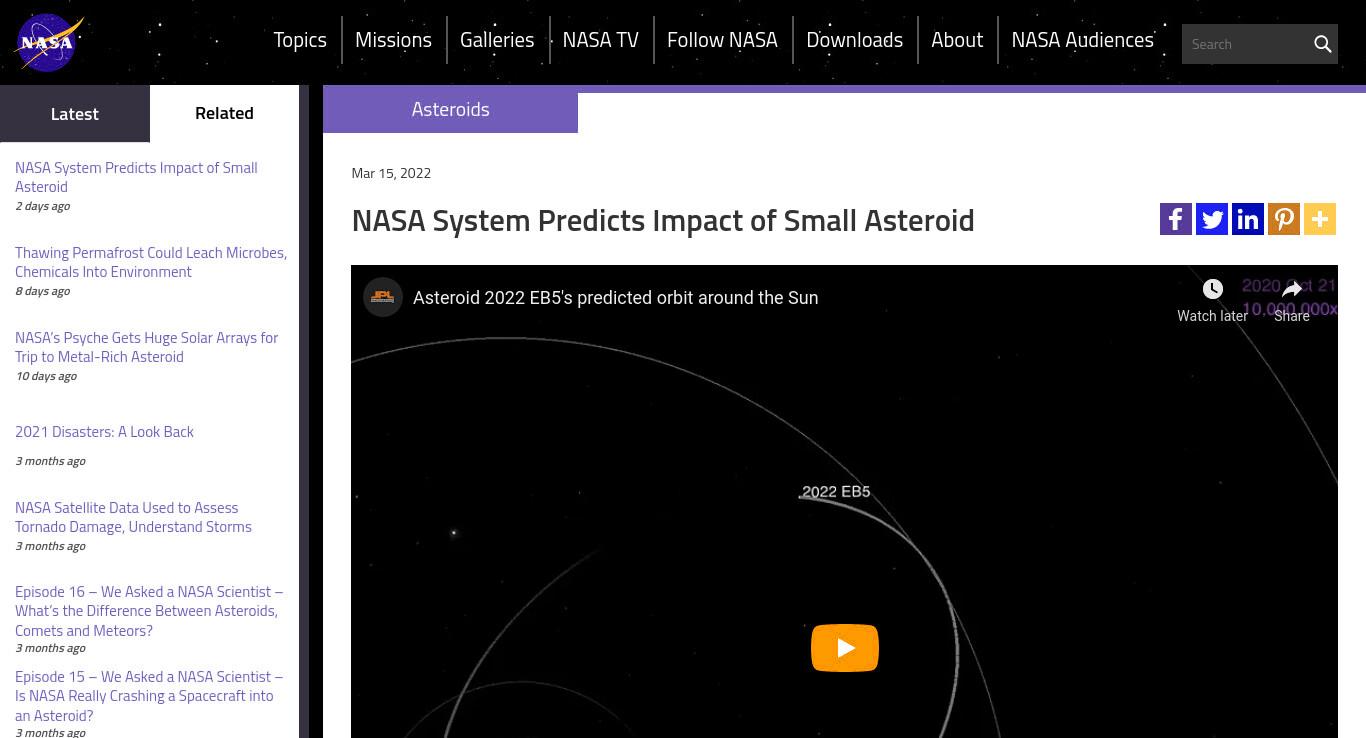This screenshot has height=738, width=1366.
Task: Share the article on Facebook
Action: point(1176,219)
